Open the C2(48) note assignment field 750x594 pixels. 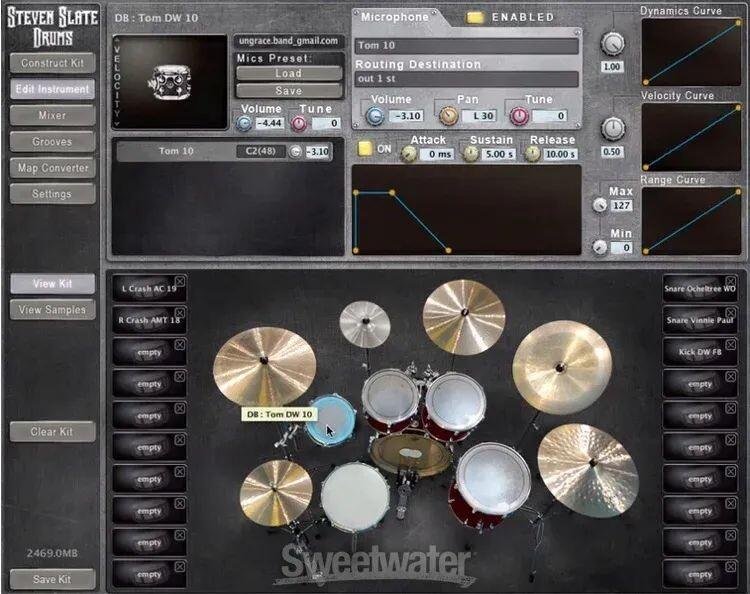click(262, 152)
